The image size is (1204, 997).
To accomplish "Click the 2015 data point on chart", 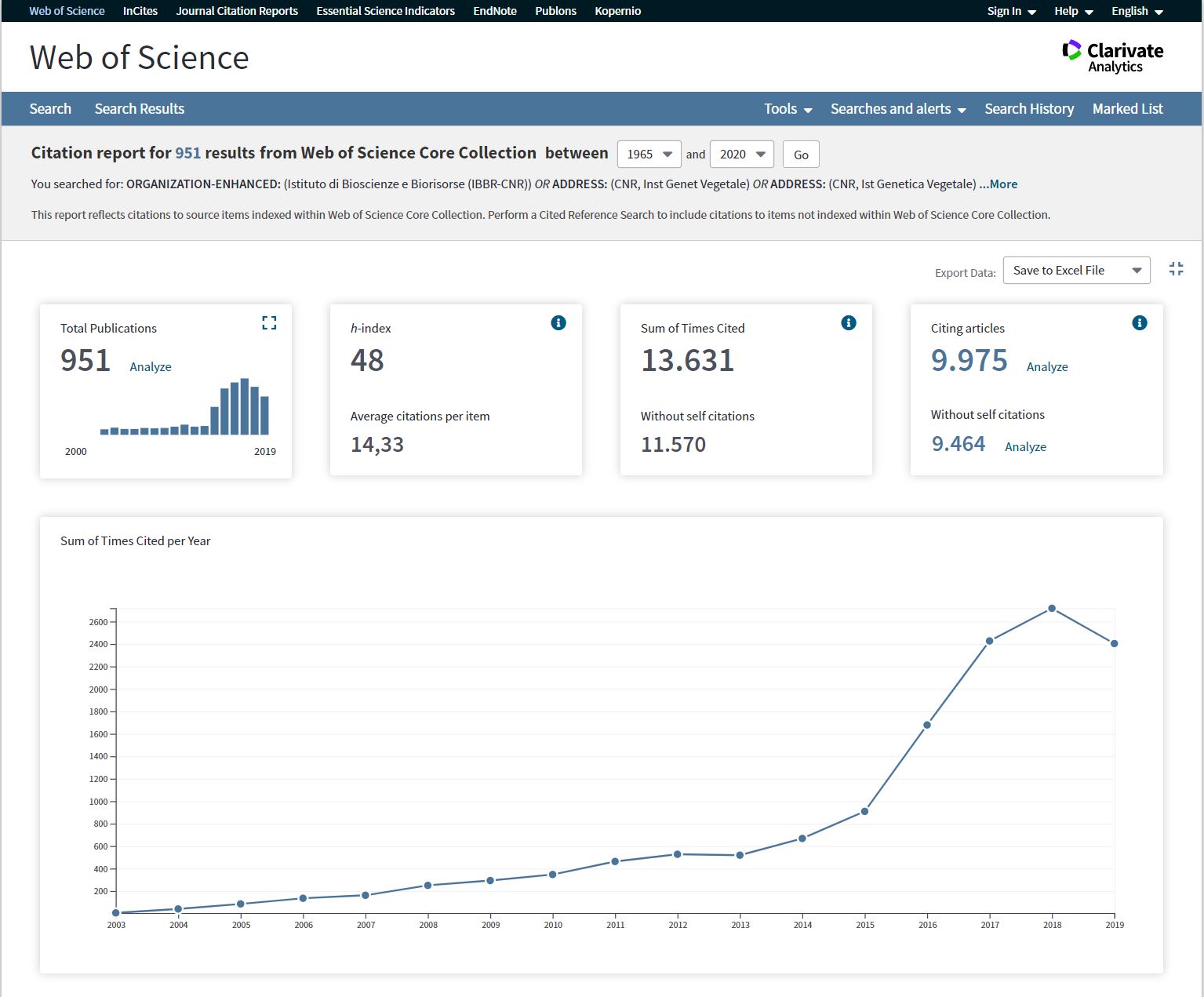I will (865, 811).
